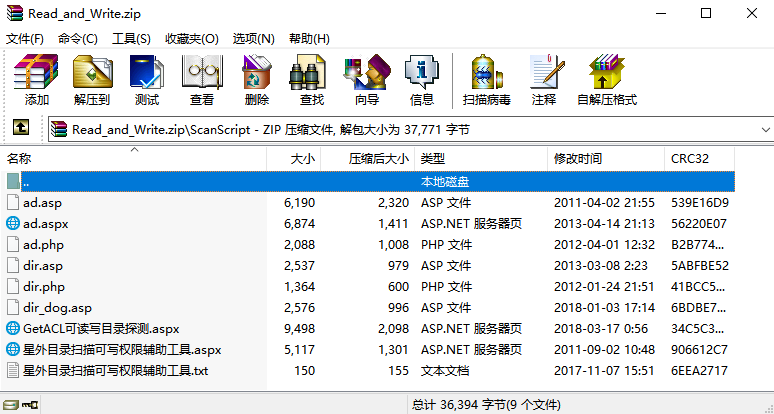774x414 pixels.
Task: Maximize the WinRAR window
Action: coord(706,13)
